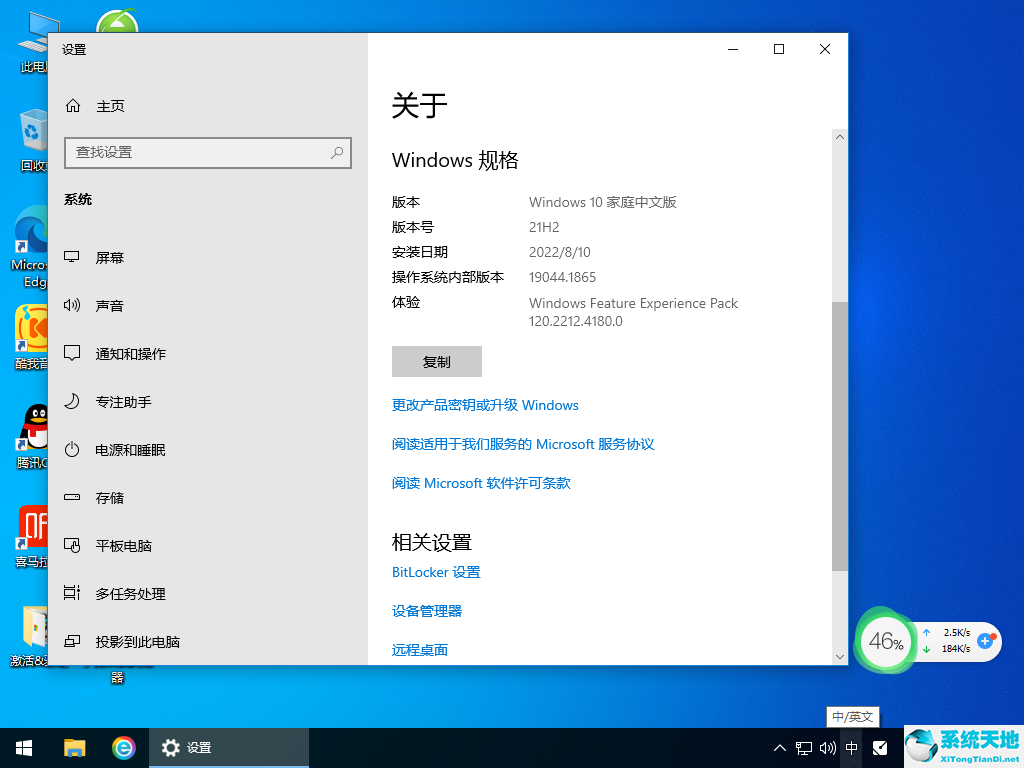Open the Storage drive icon
The image size is (1024, 768).
(x=72, y=498)
